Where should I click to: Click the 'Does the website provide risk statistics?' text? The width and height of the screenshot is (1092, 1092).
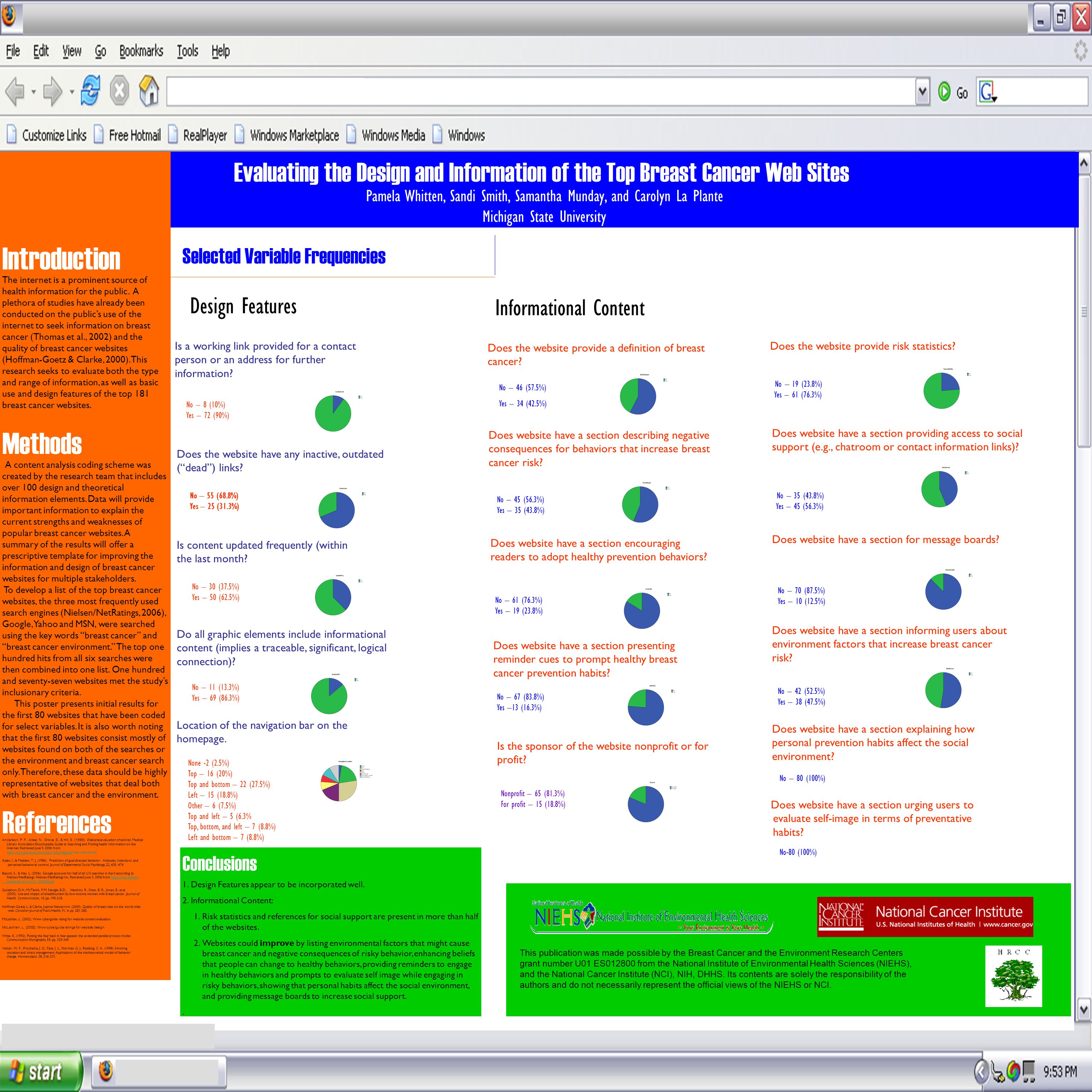(862, 346)
